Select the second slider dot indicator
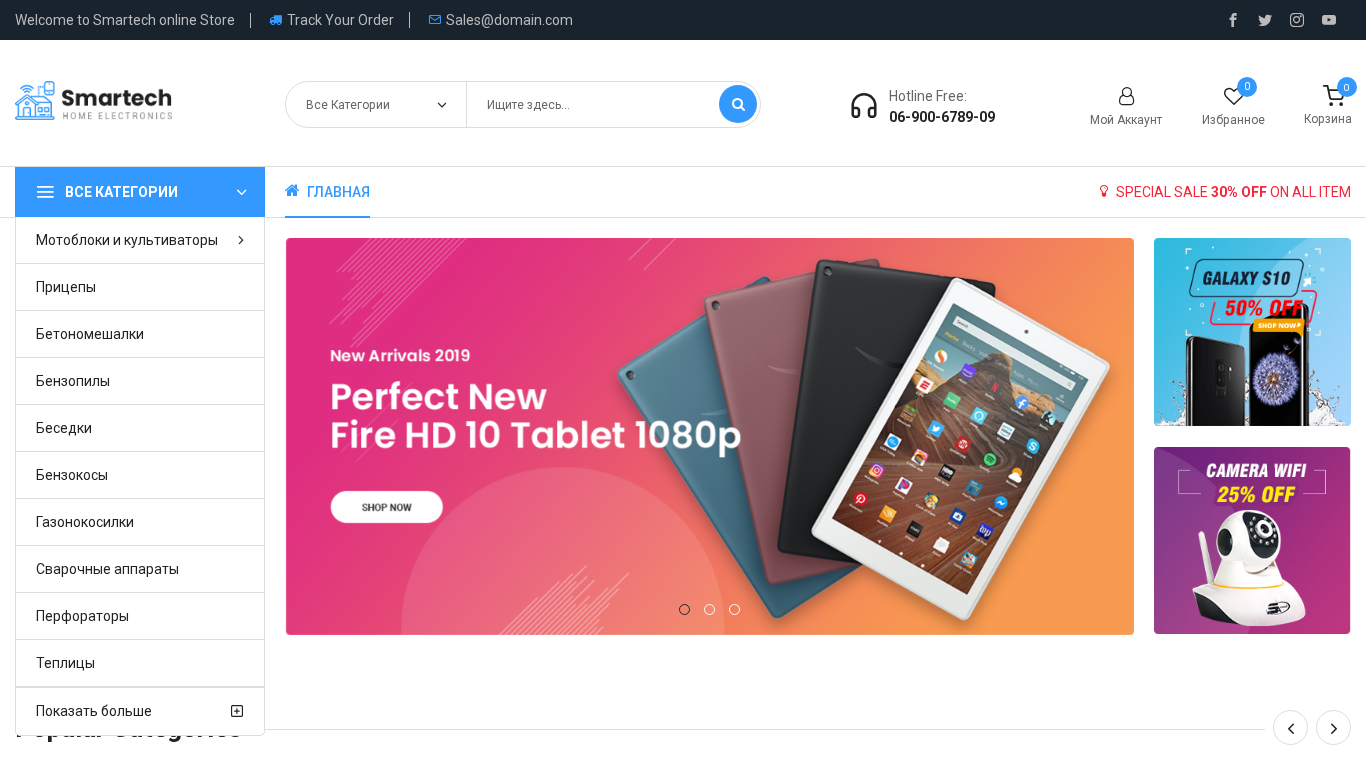1366x768 pixels. tap(709, 609)
